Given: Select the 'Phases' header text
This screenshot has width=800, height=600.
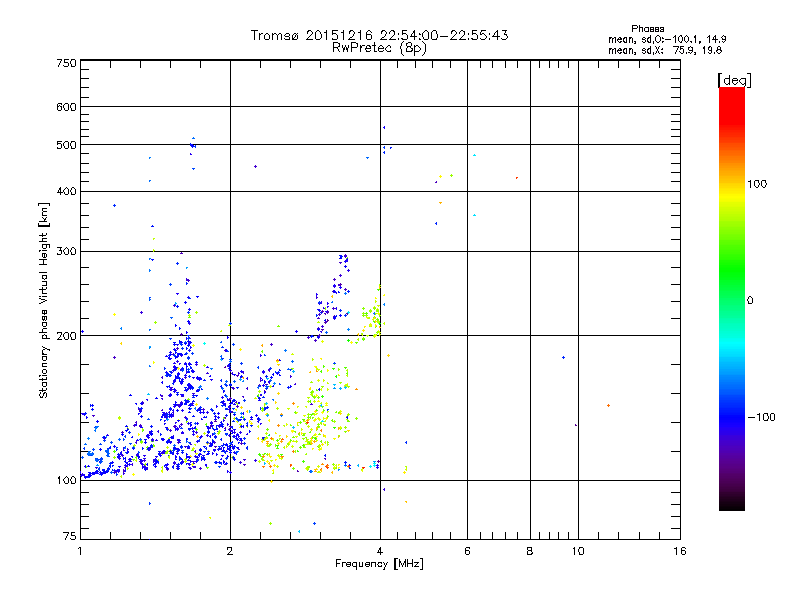Looking at the screenshot, I should [647, 29].
